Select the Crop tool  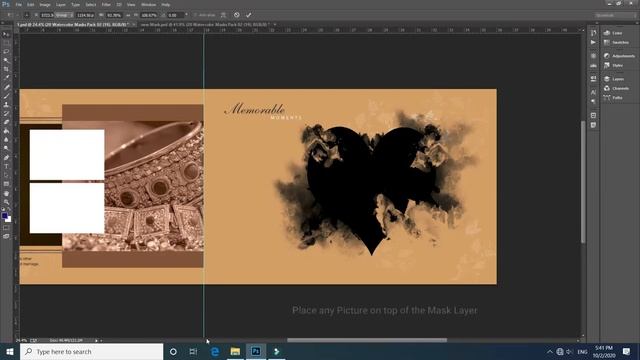6,69
